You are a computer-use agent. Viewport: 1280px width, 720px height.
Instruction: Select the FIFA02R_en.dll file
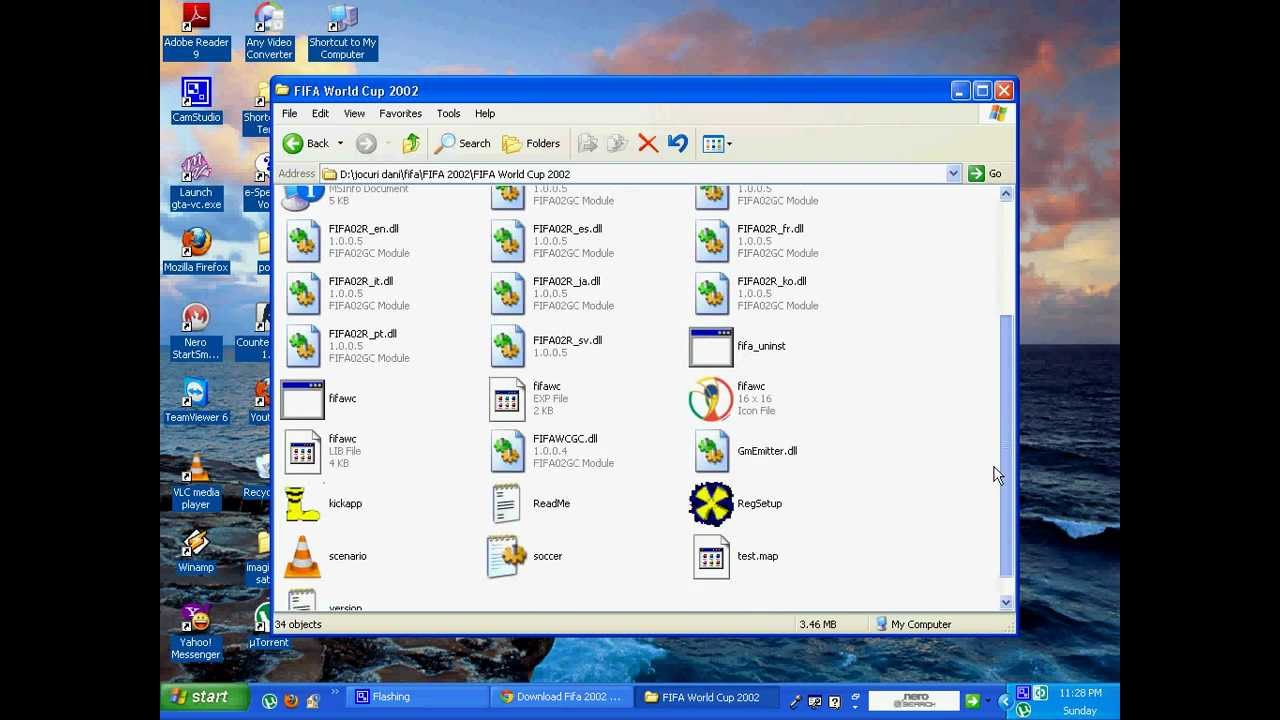pos(346,241)
